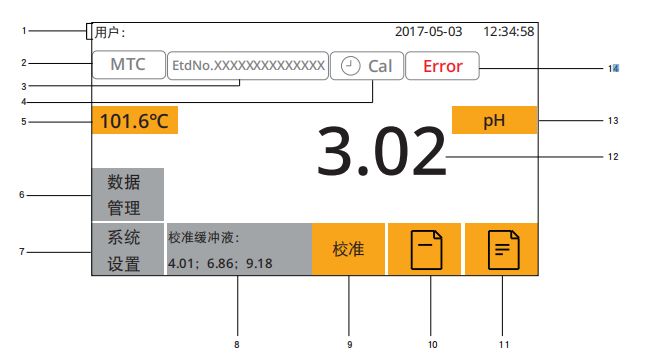
Task: Tap the Cal calibration reminder button
Action: coord(367,66)
